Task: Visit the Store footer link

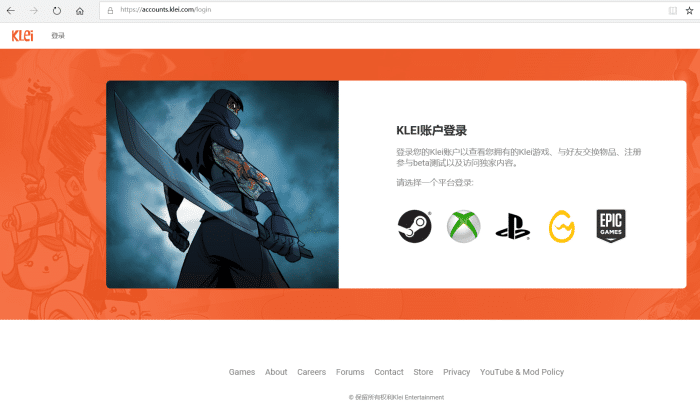Action: click(423, 372)
